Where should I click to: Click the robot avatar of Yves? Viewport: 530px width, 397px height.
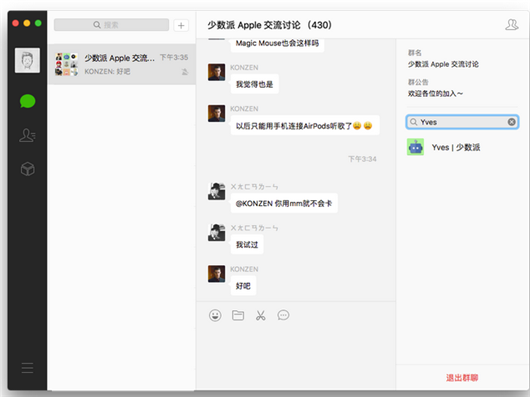[415, 147]
